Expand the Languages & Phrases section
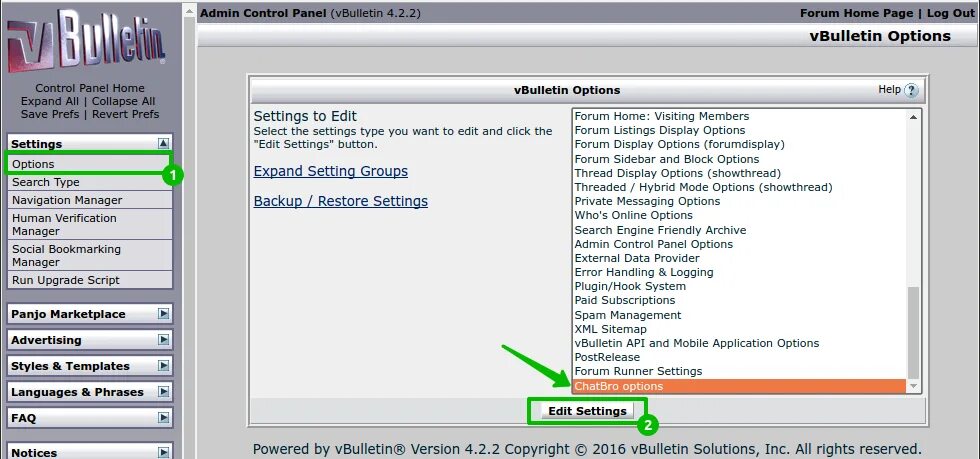Image resolution: width=980 pixels, height=459 pixels. 163,391
